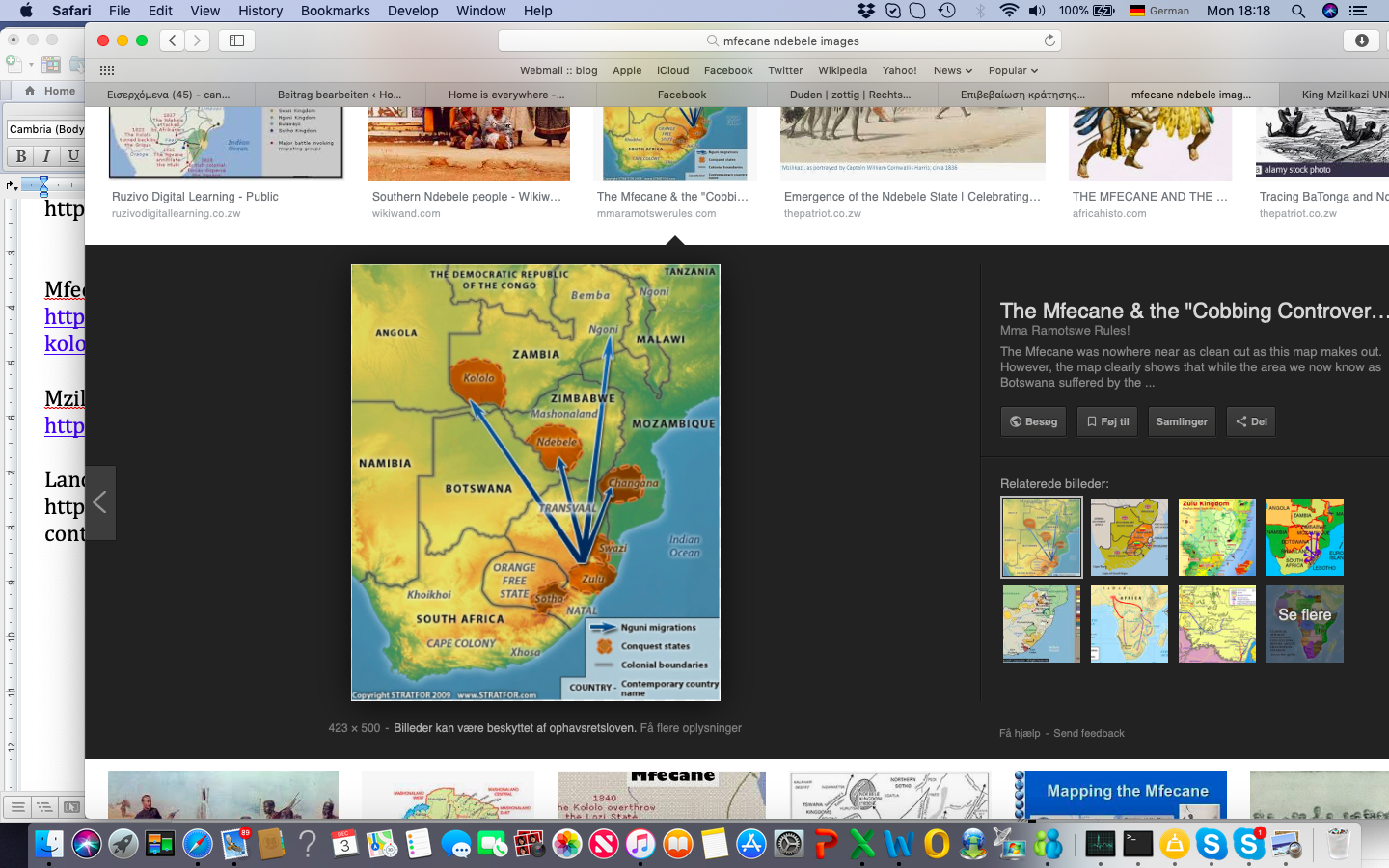1389x868 pixels.
Task: Click Få flere oplysninger link
Action: [691, 728]
